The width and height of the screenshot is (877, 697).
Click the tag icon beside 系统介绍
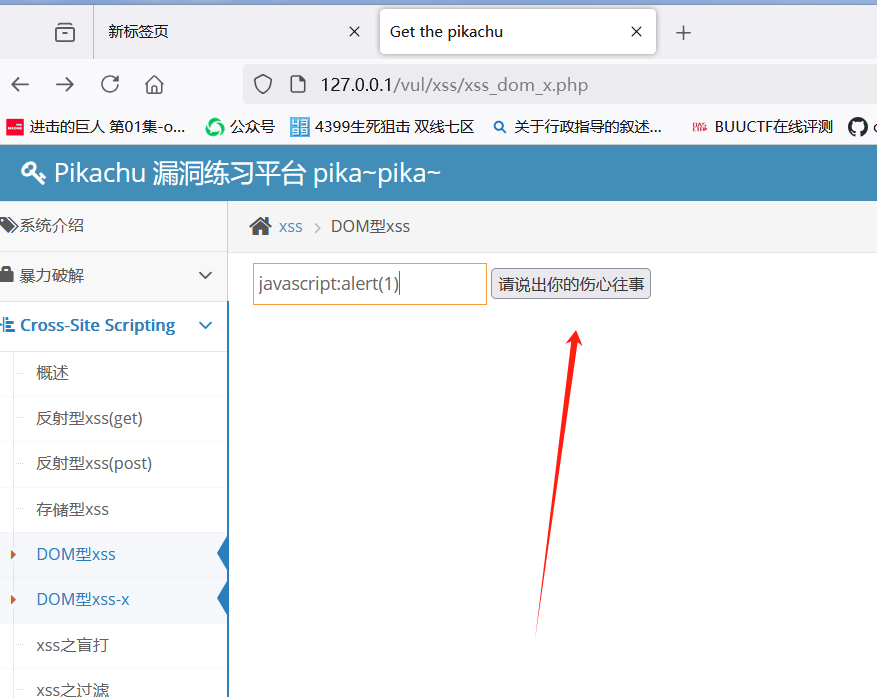[x=9, y=225]
